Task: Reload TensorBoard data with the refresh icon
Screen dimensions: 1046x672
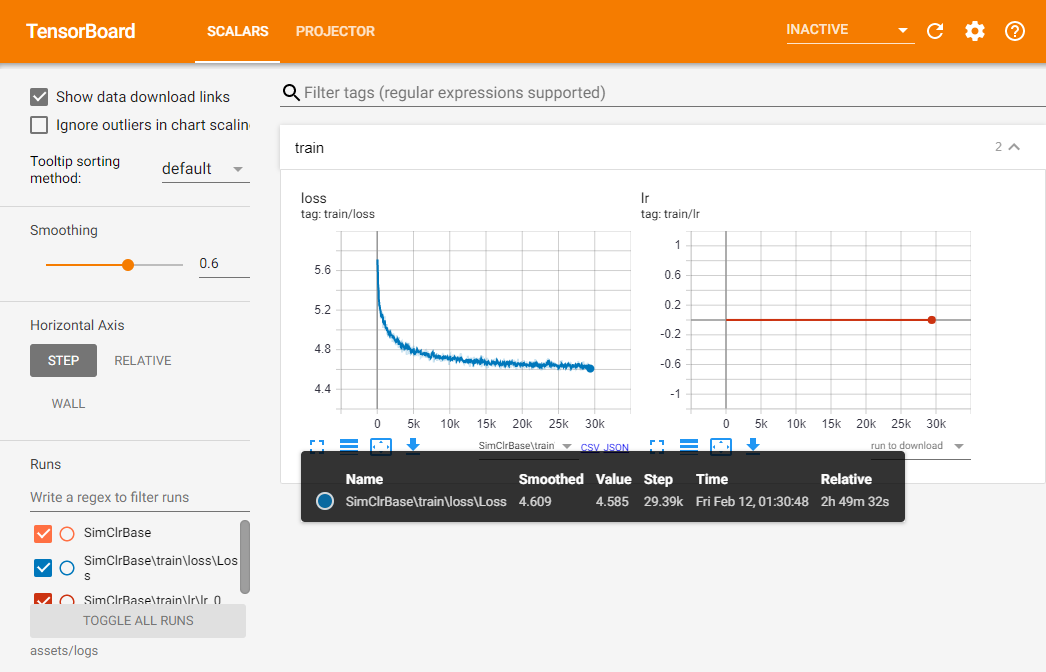Action: [x=935, y=31]
